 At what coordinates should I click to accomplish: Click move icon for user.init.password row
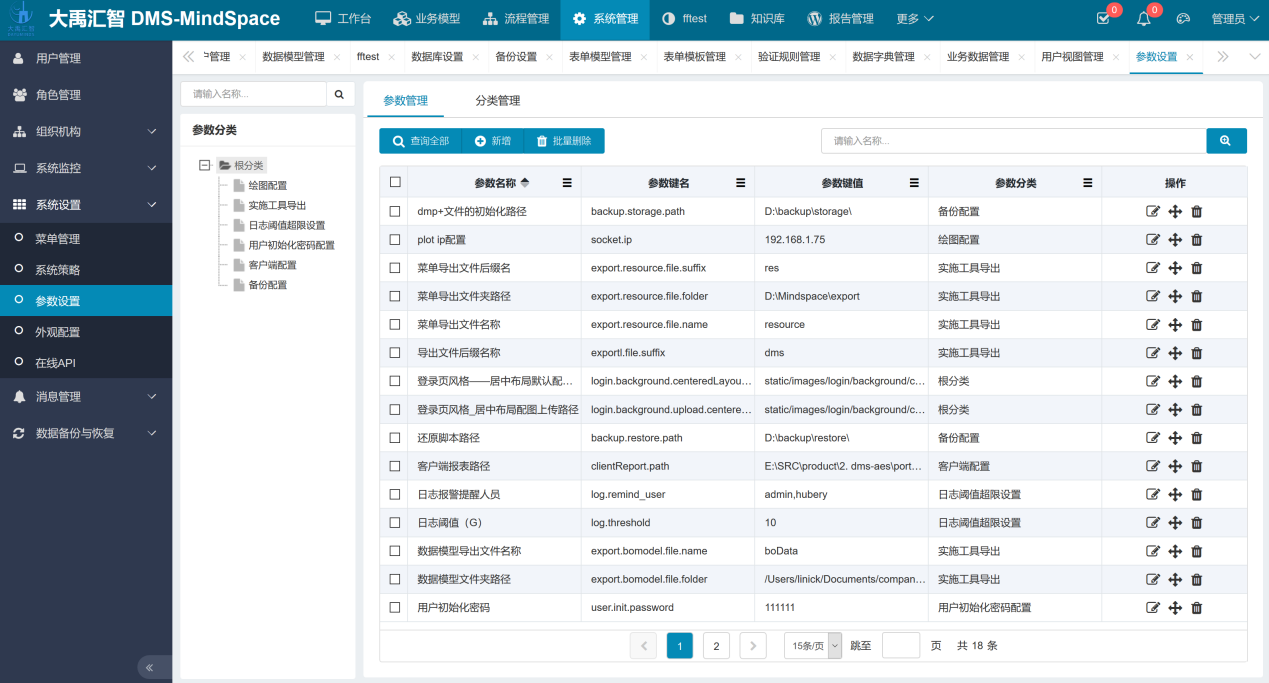tap(1175, 608)
